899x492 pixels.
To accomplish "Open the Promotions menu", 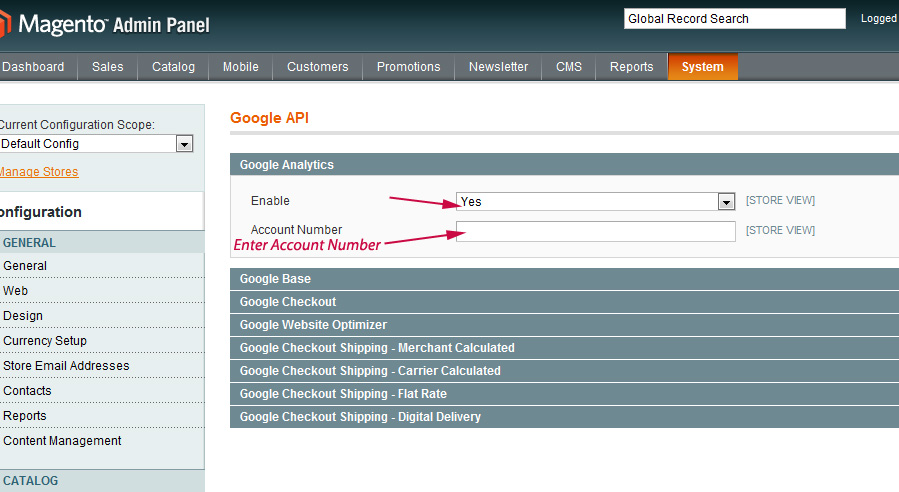I will click(x=408, y=67).
